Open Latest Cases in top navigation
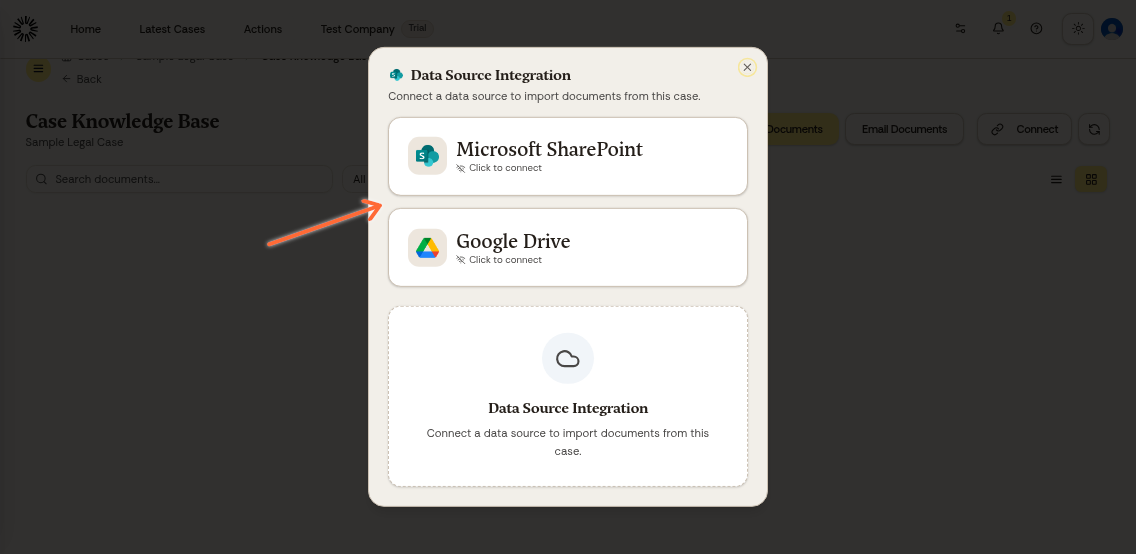The height and width of the screenshot is (554, 1136). tap(172, 29)
